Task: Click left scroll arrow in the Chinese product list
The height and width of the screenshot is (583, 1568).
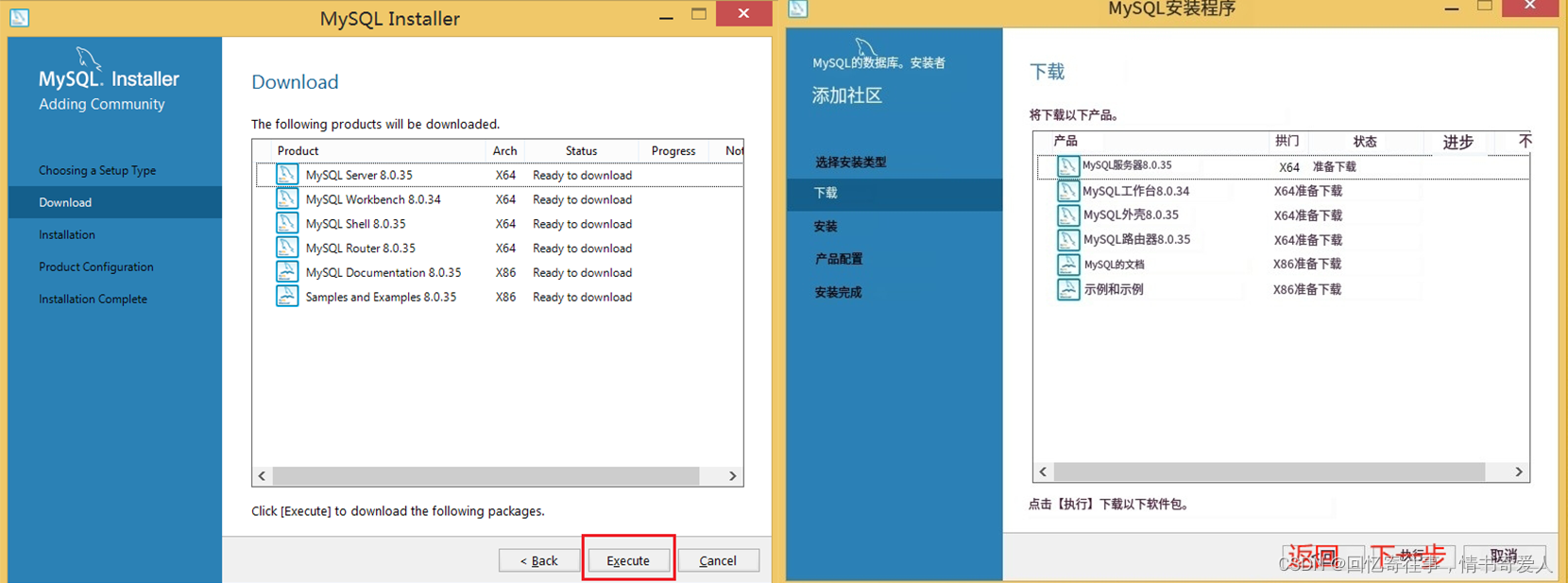Action: (1043, 472)
